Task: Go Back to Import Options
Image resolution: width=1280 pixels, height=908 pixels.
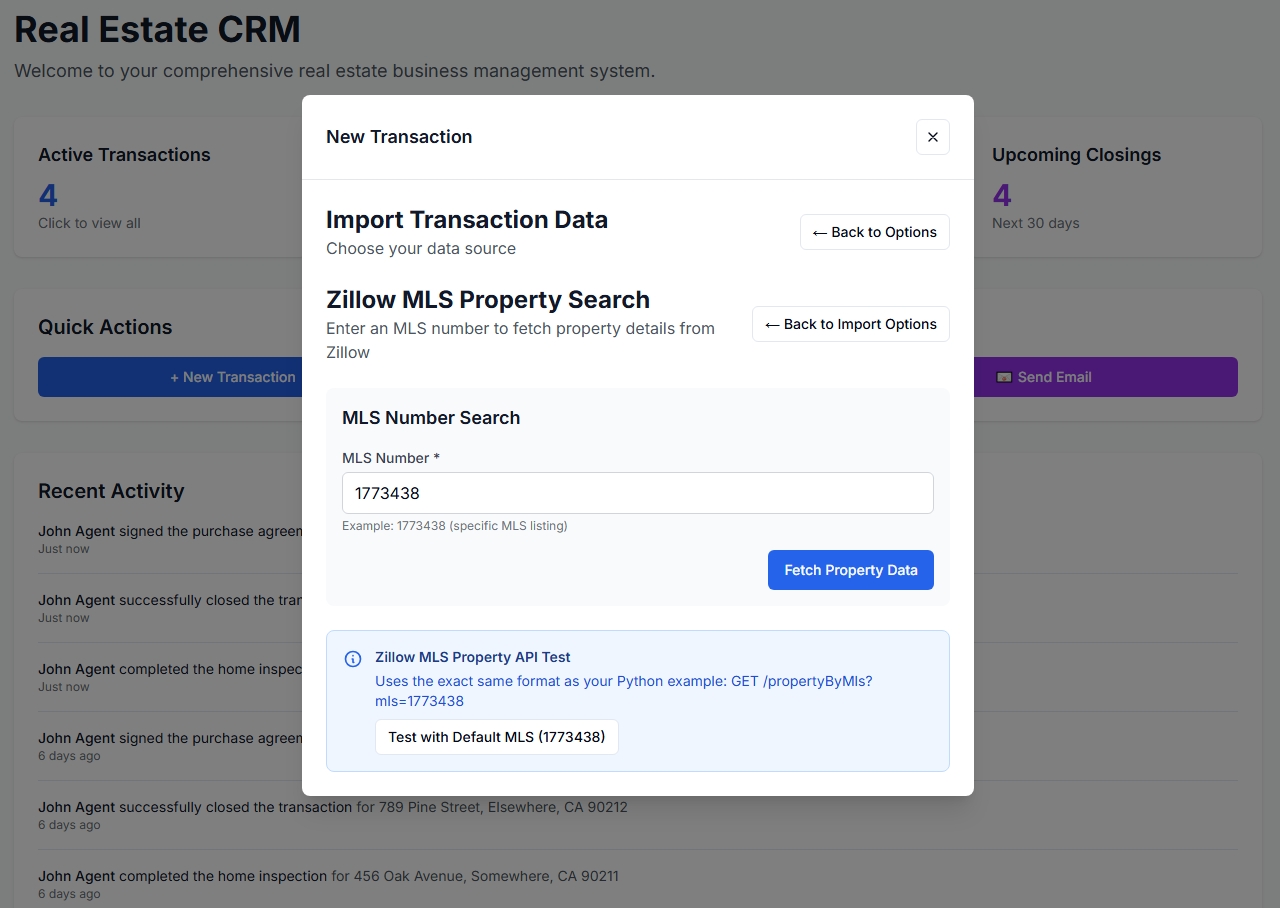Action: (x=850, y=324)
